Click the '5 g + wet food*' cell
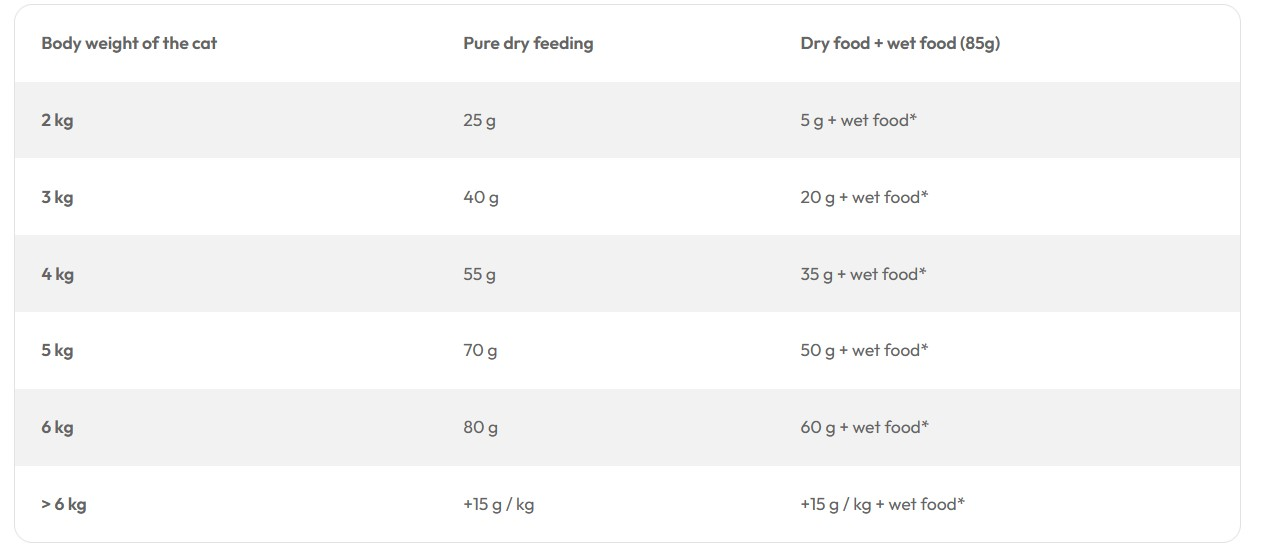Viewport: 1261px width, 552px height. [x=859, y=120]
